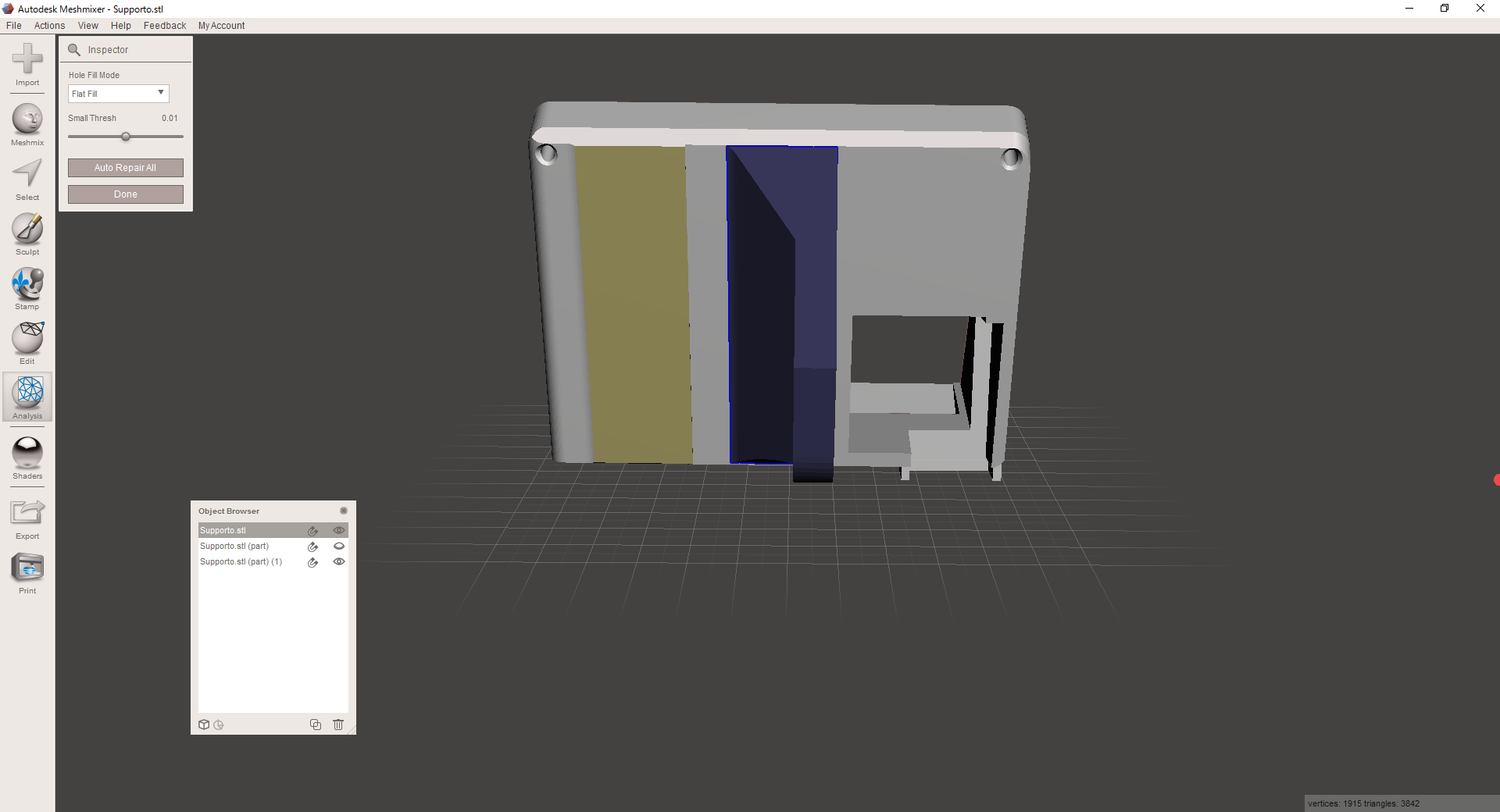Open the Shaders panel
The width and height of the screenshot is (1500, 812).
[x=27, y=454]
